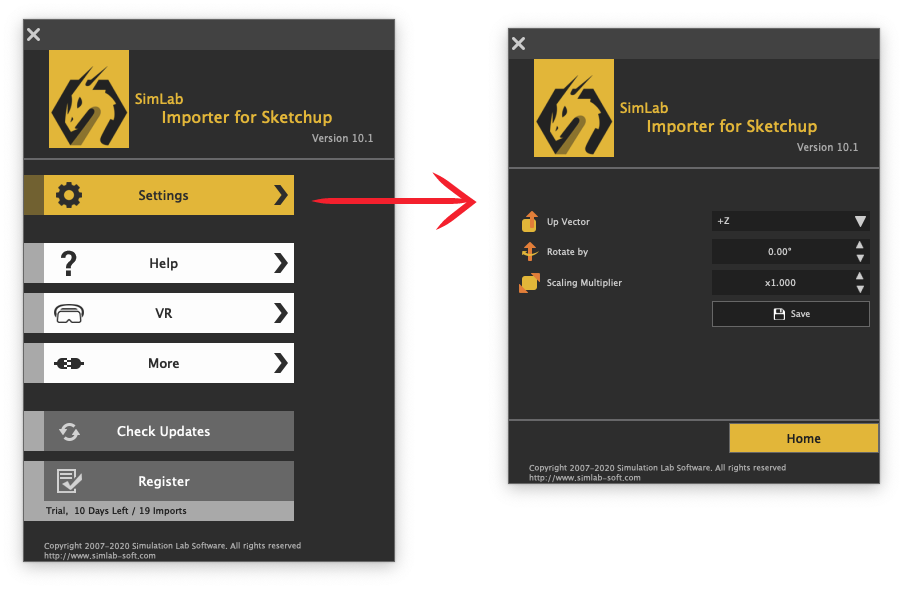Close the main SimLab importer window
This screenshot has width=903, height=589.
pyautogui.click(x=33, y=35)
